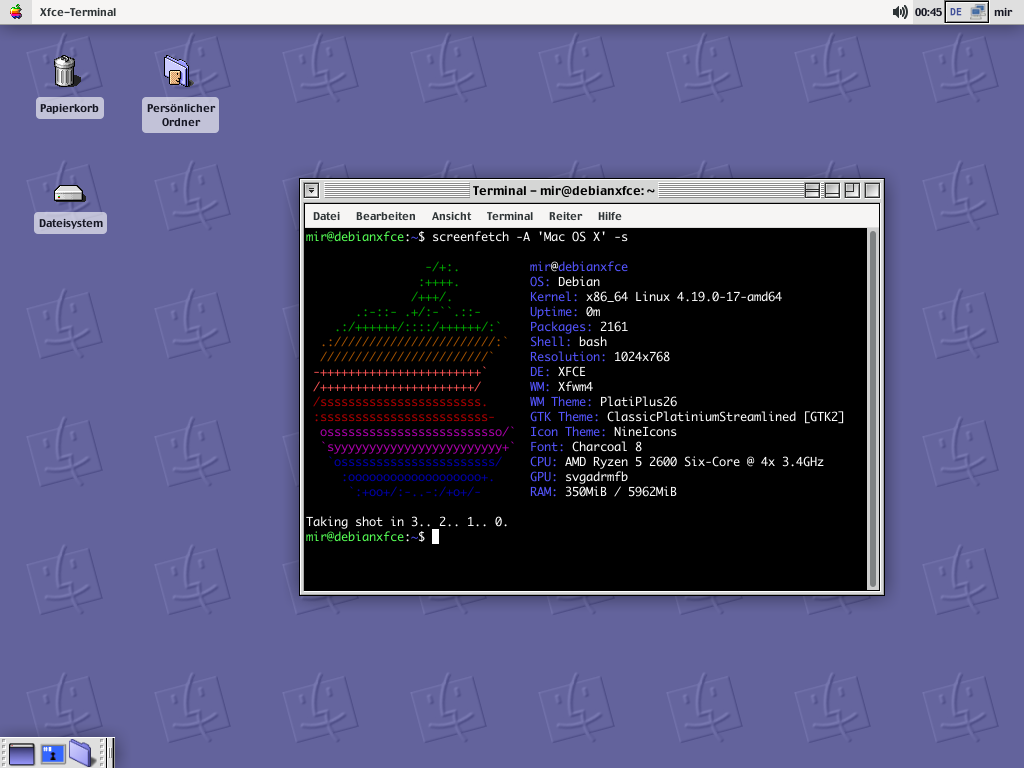Image resolution: width=1024 pixels, height=768 pixels.
Task: Select the Persönlicher Ordner folder icon
Action: [x=177, y=71]
